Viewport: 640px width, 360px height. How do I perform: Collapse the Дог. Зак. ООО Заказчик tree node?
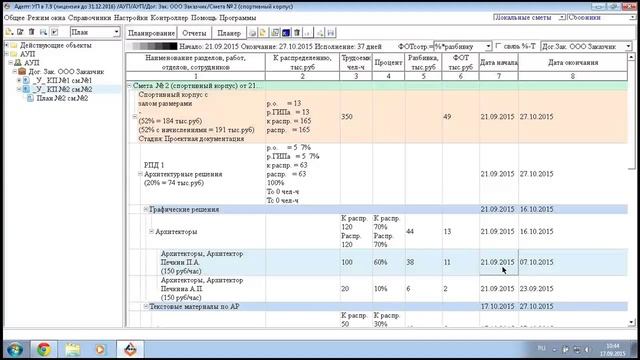click(x=15, y=71)
